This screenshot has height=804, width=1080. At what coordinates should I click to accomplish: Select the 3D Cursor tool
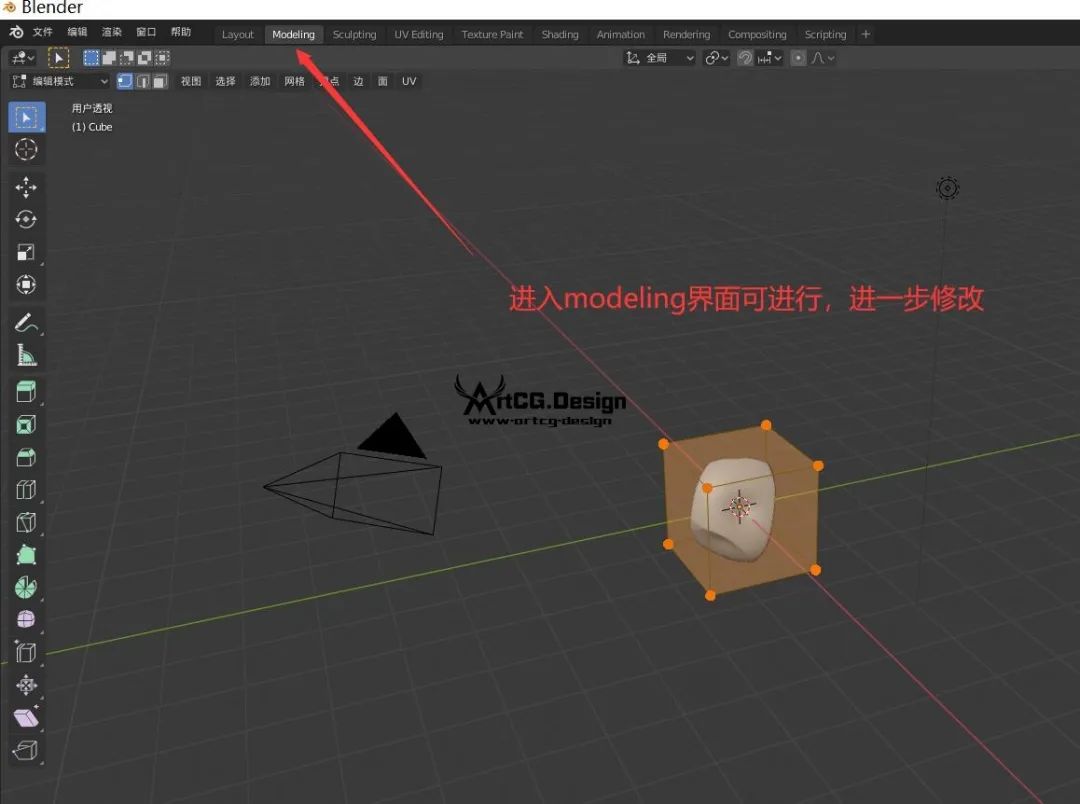pyautogui.click(x=26, y=149)
